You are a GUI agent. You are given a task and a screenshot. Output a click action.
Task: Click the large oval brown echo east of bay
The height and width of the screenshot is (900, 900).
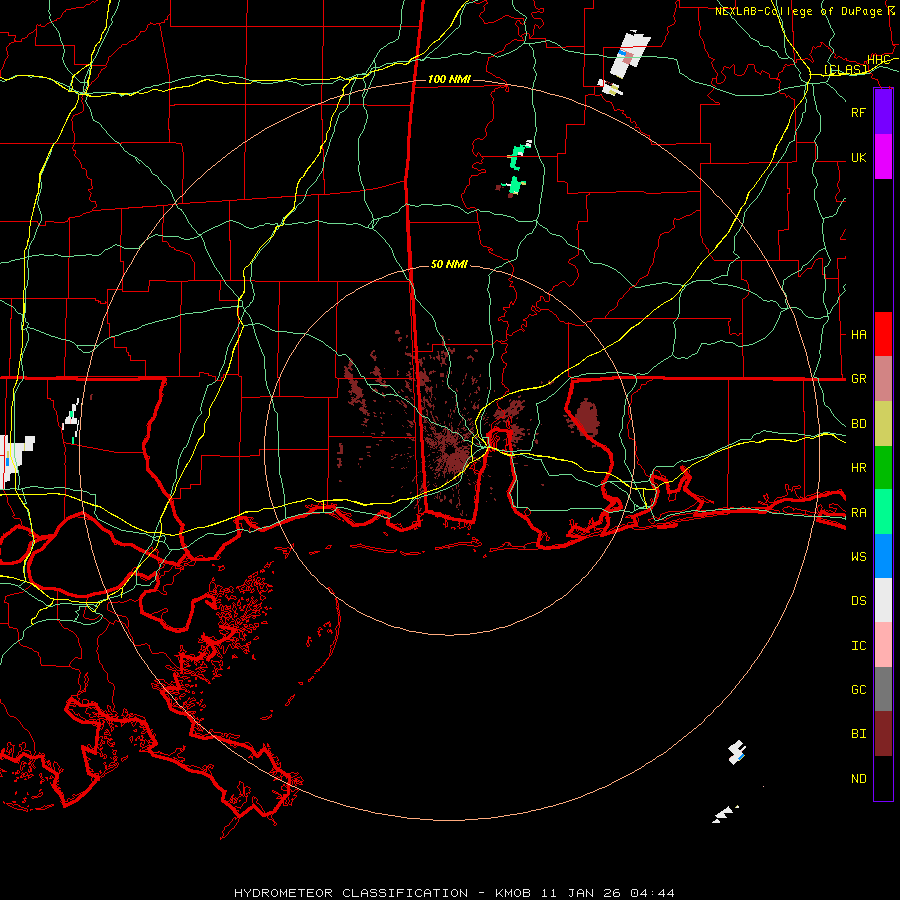[586, 416]
